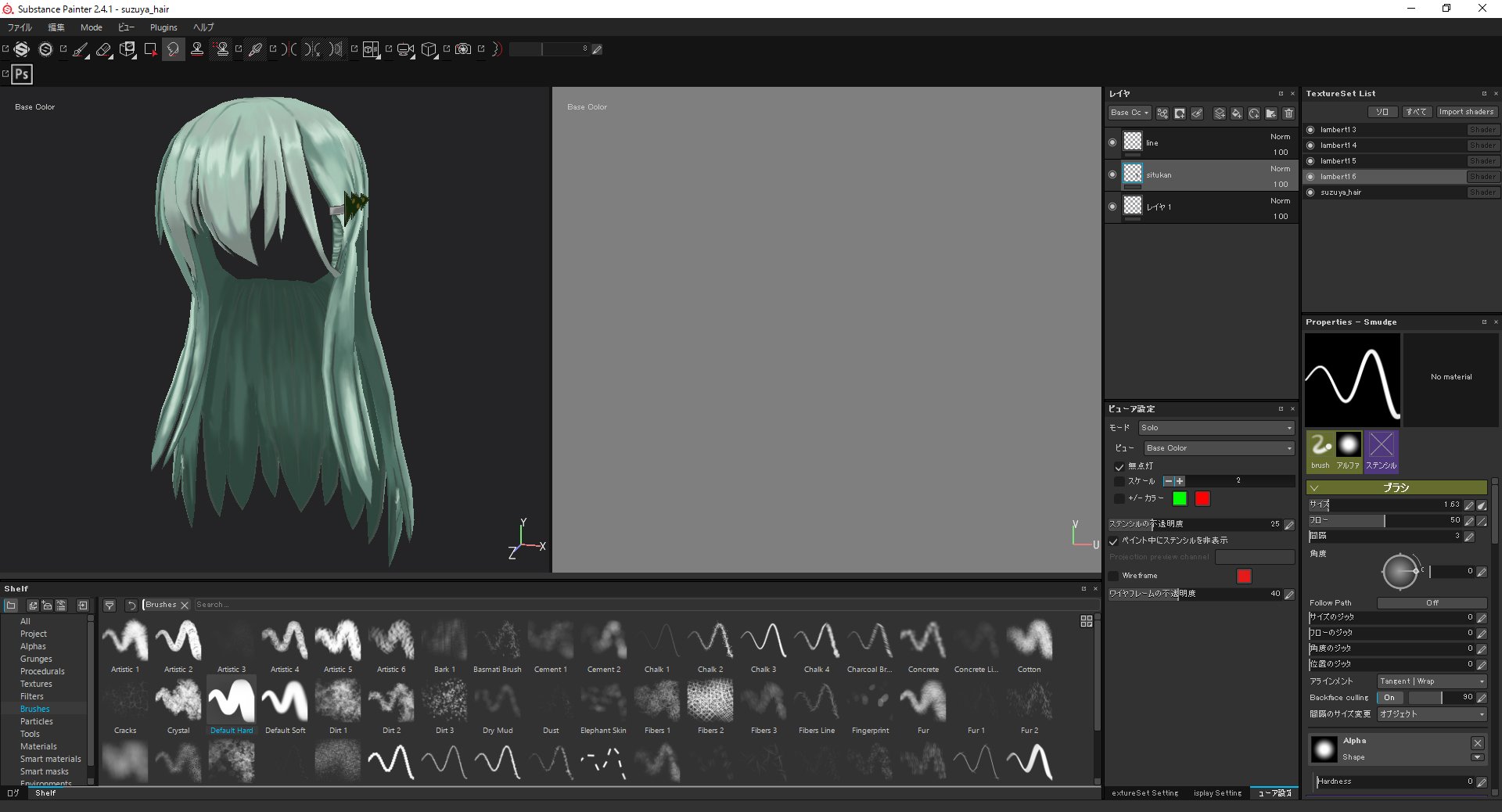Viewport: 1502px width, 812px height.
Task: Open the Base Color channel dropdown in layers
Action: (x=1129, y=113)
